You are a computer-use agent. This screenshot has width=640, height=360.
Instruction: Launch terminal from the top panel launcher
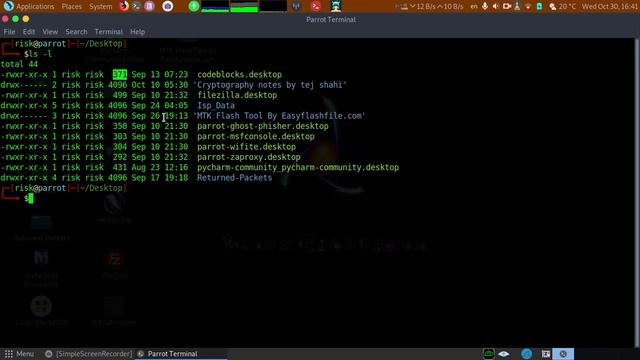point(136,6)
